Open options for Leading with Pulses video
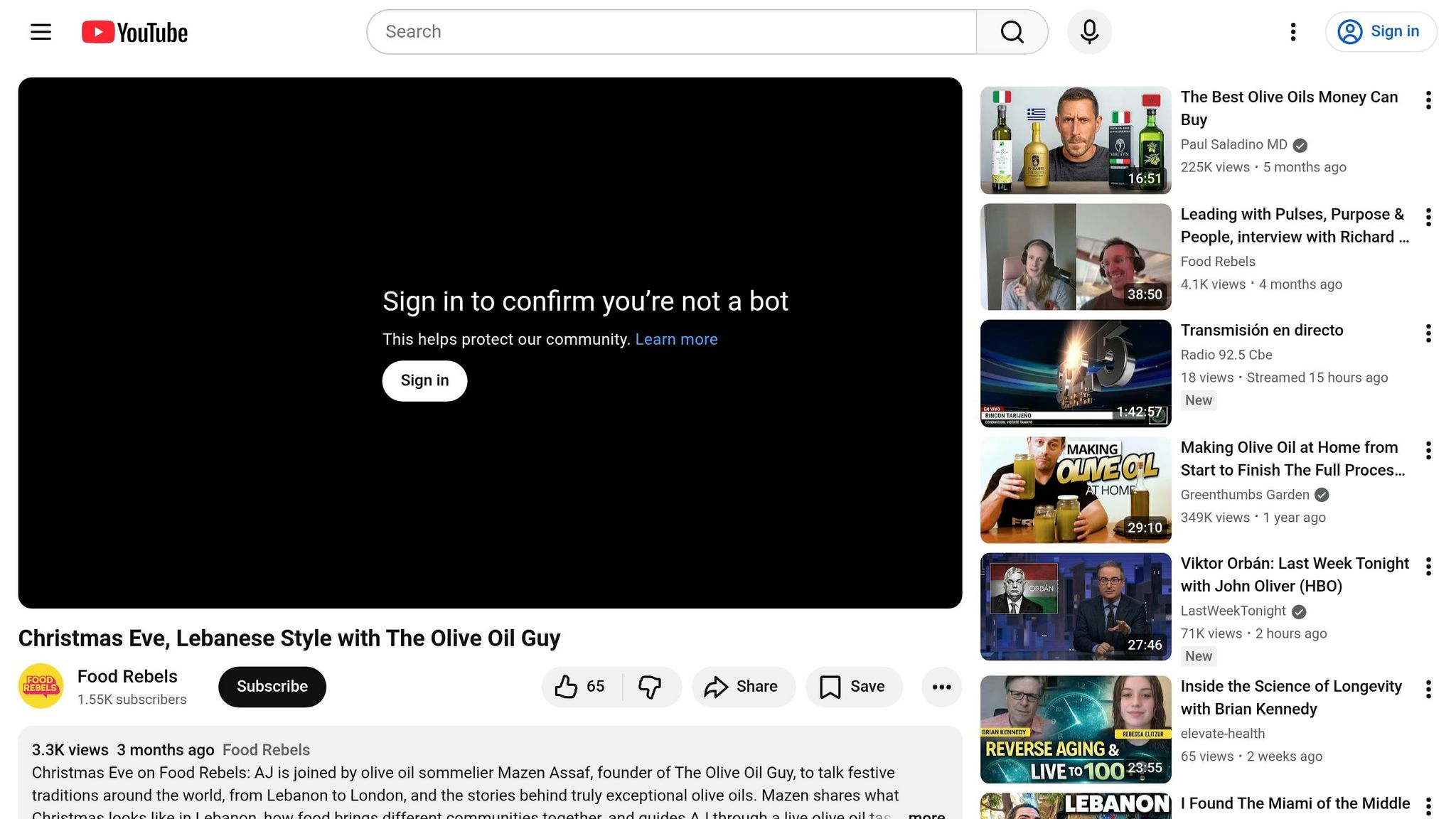Viewport: 1456px width, 819px height. pos(1428,217)
